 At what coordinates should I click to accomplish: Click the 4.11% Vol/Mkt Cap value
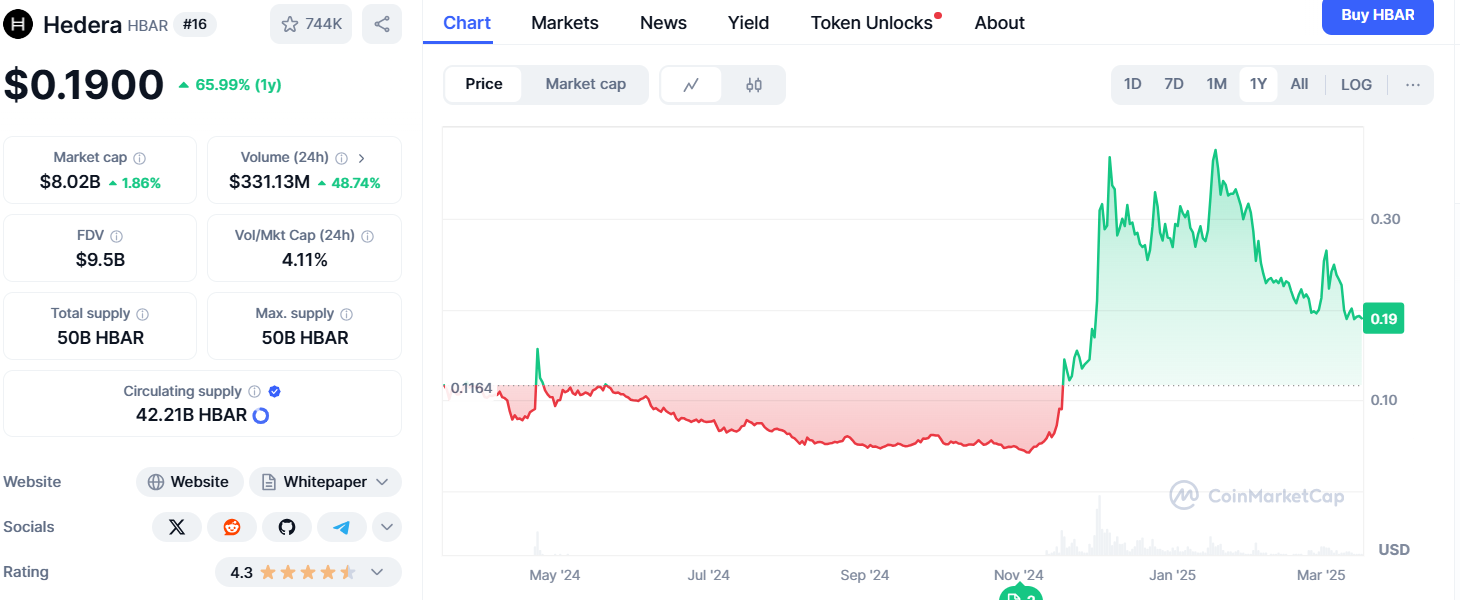[305, 260]
